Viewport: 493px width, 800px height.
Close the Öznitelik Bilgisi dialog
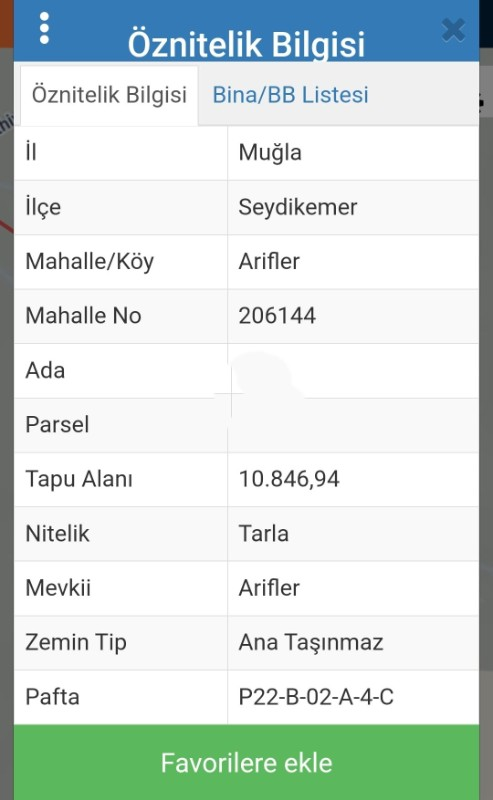pyautogui.click(x=453, y=30)
